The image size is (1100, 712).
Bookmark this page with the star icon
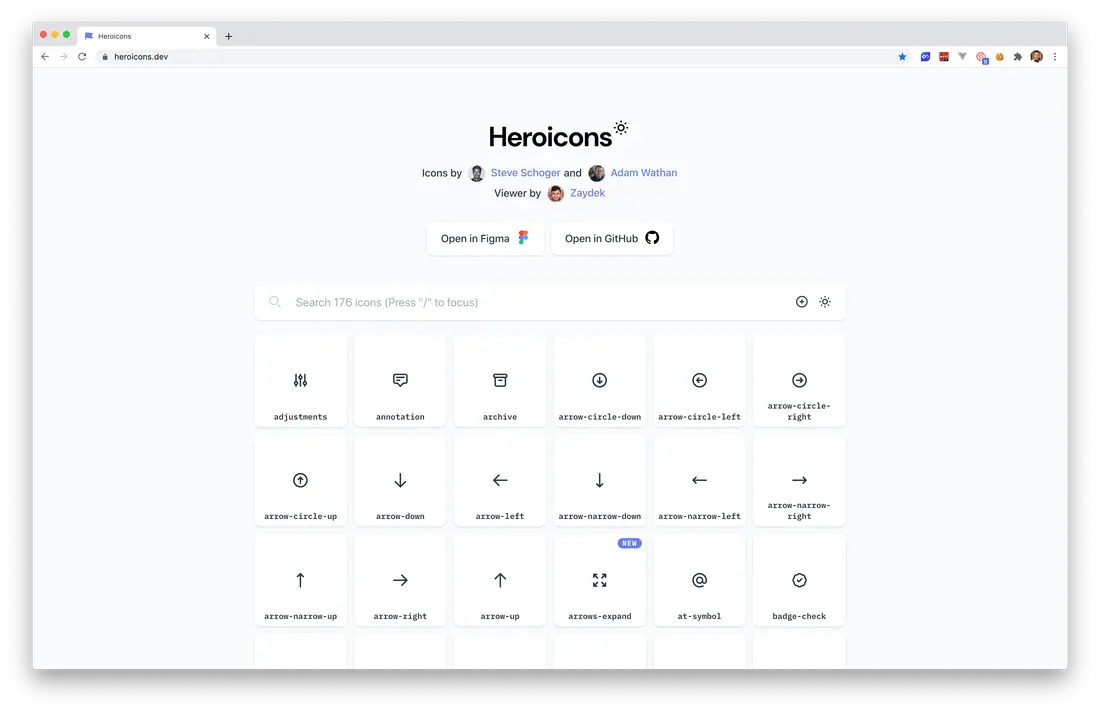point(902,57)
